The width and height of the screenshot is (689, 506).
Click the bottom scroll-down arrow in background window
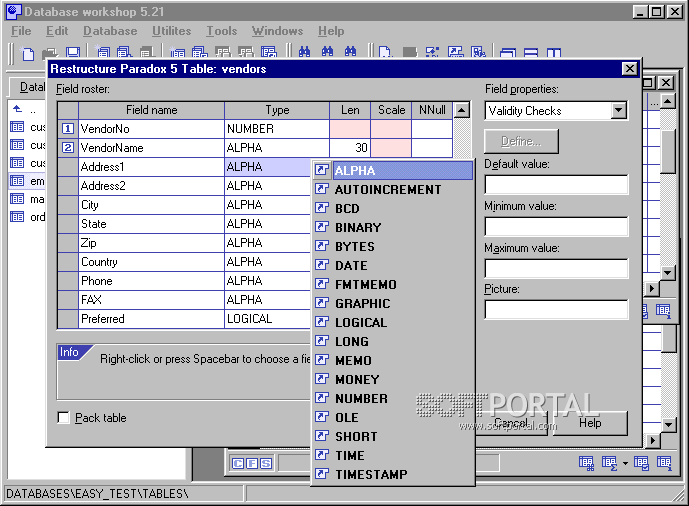(x=668, y=424)
